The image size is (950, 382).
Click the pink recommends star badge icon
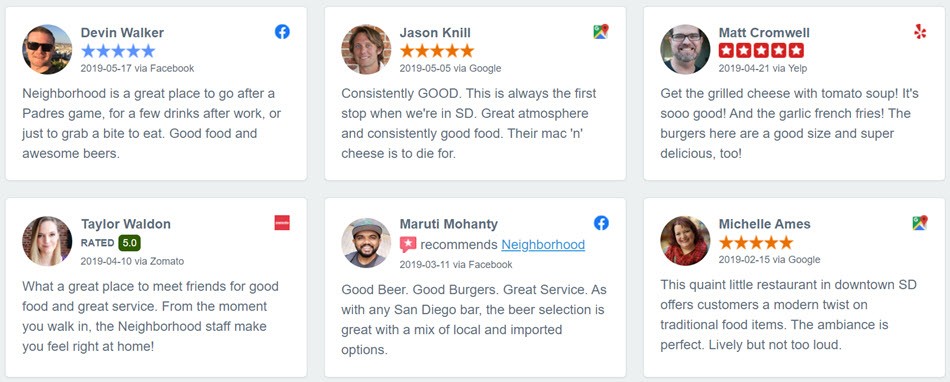pyautogui.click(x=408, y=245)
